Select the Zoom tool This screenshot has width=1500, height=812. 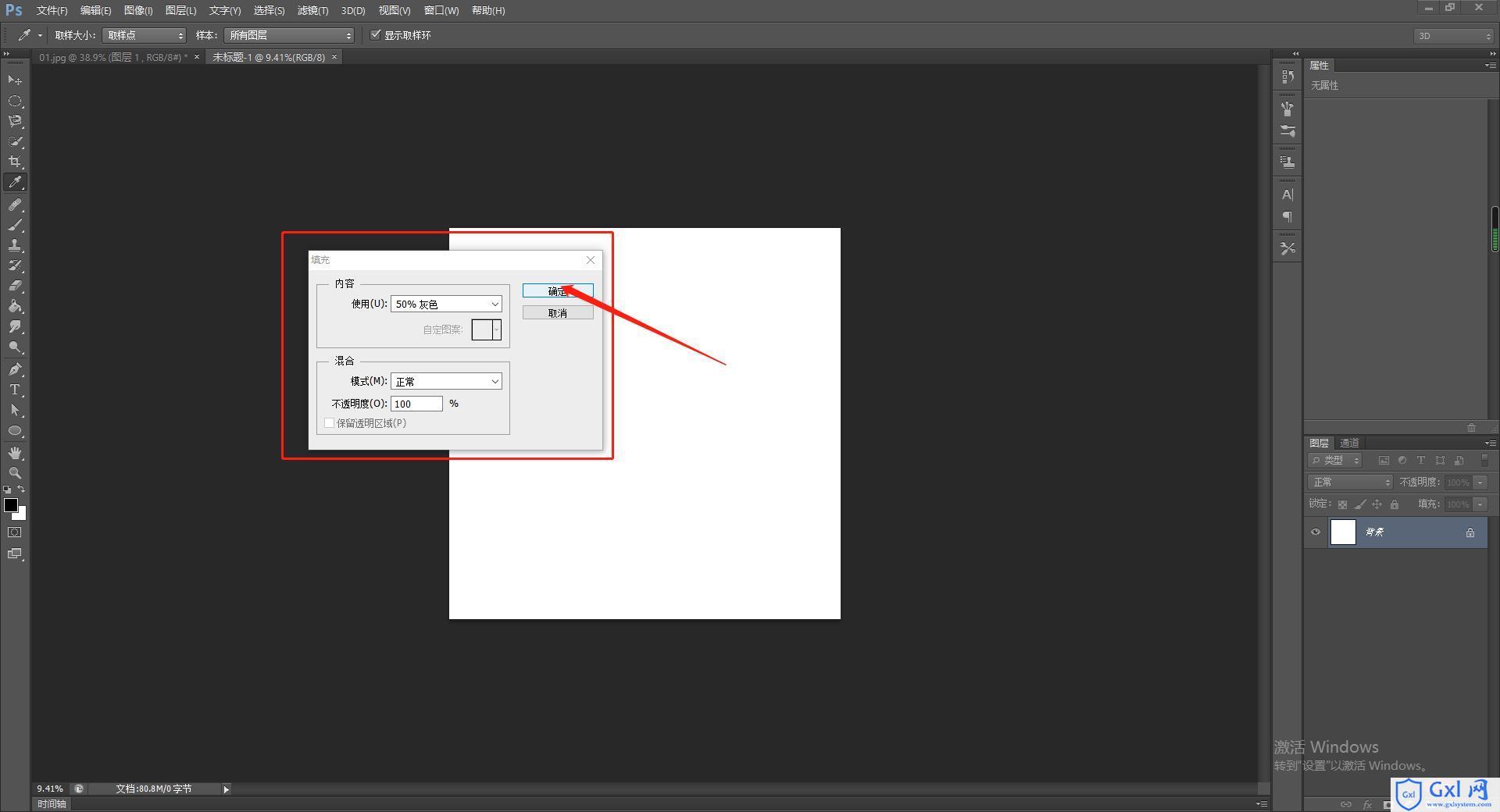(15, 473)
